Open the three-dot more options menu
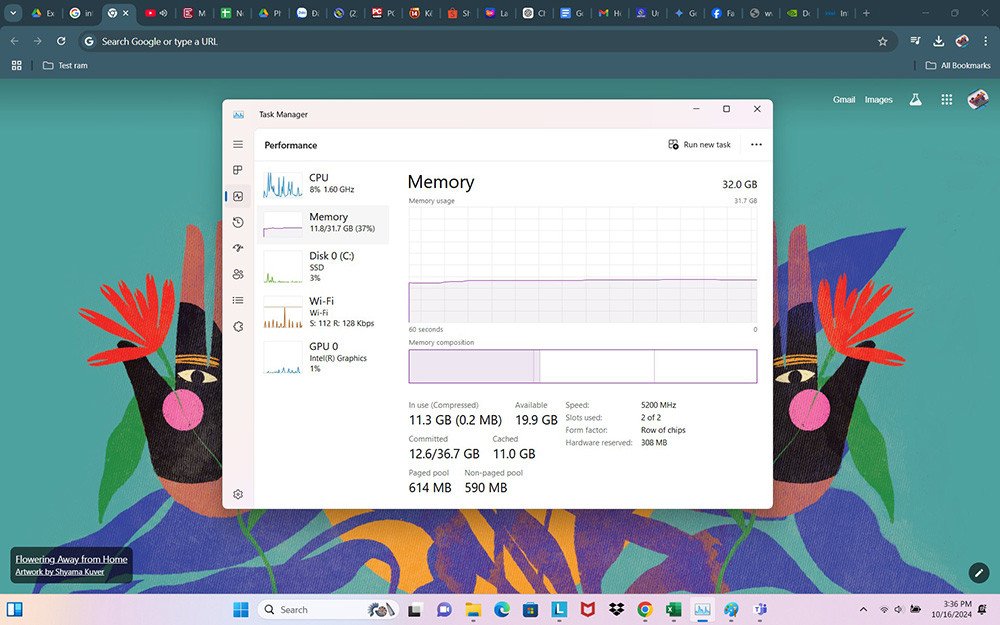Image resolution: width=1000 pixels, height=625 pixels. [x=756, y=145]
